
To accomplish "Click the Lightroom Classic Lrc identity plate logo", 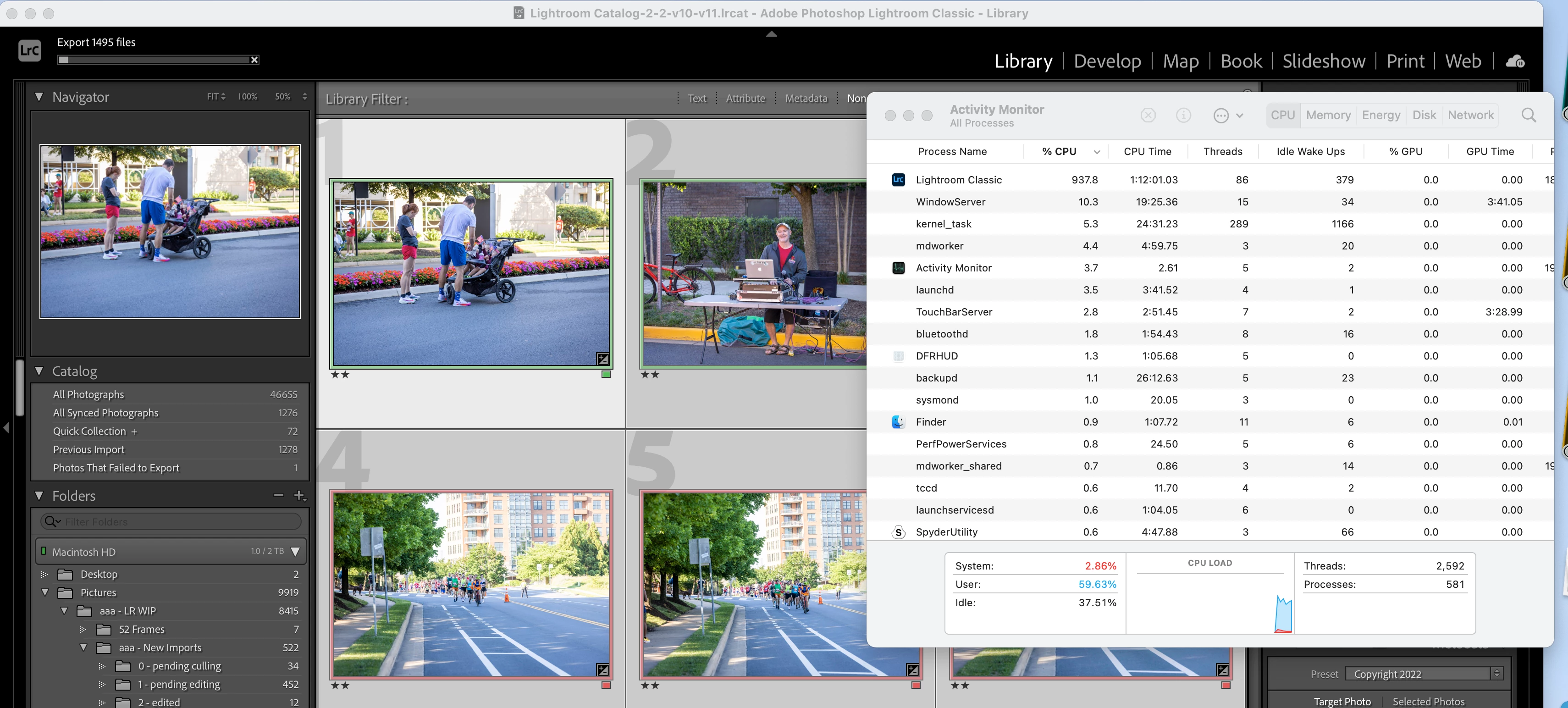I will point(30,50).
